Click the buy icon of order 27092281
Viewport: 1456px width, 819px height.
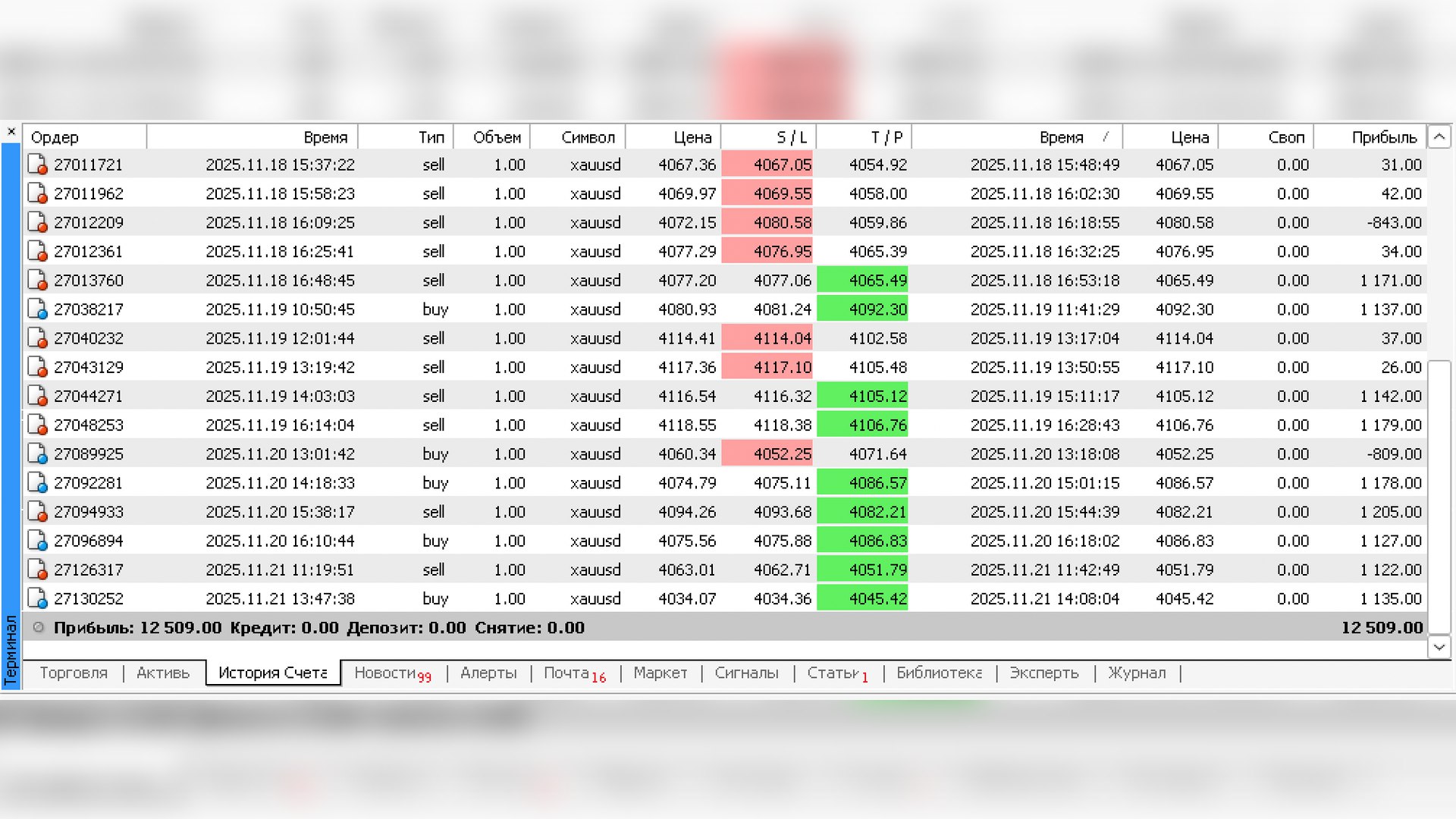point(38,483)
